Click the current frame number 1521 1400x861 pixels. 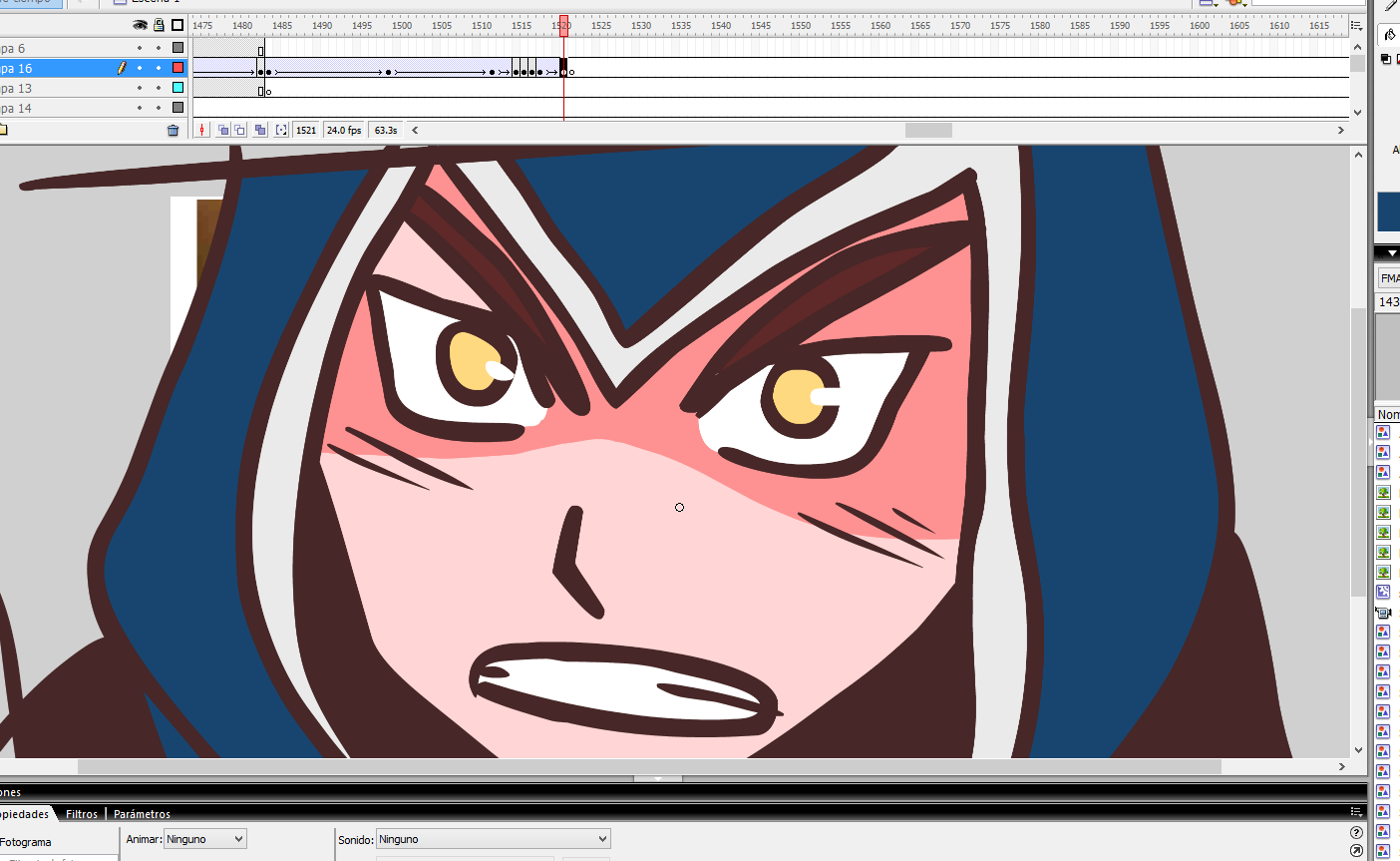point(306,130)
